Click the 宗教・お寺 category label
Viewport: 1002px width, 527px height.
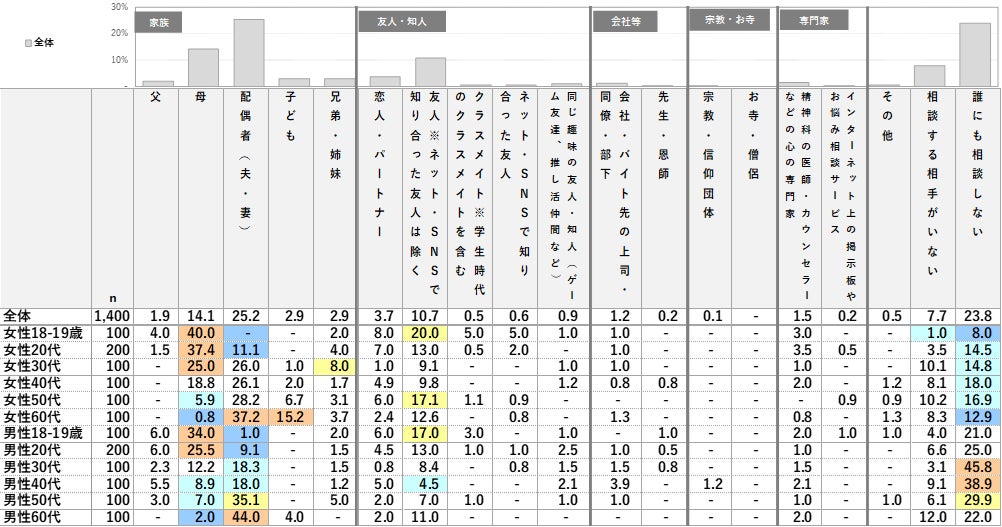coord(729,20)
